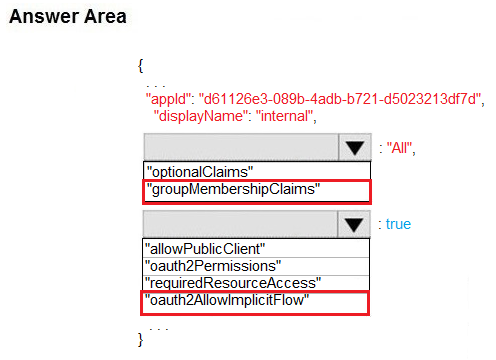Viewport: 496px width, 360px height.
Task: Open the dropdown arrow next to "All"
Action: tap(355, 147)
